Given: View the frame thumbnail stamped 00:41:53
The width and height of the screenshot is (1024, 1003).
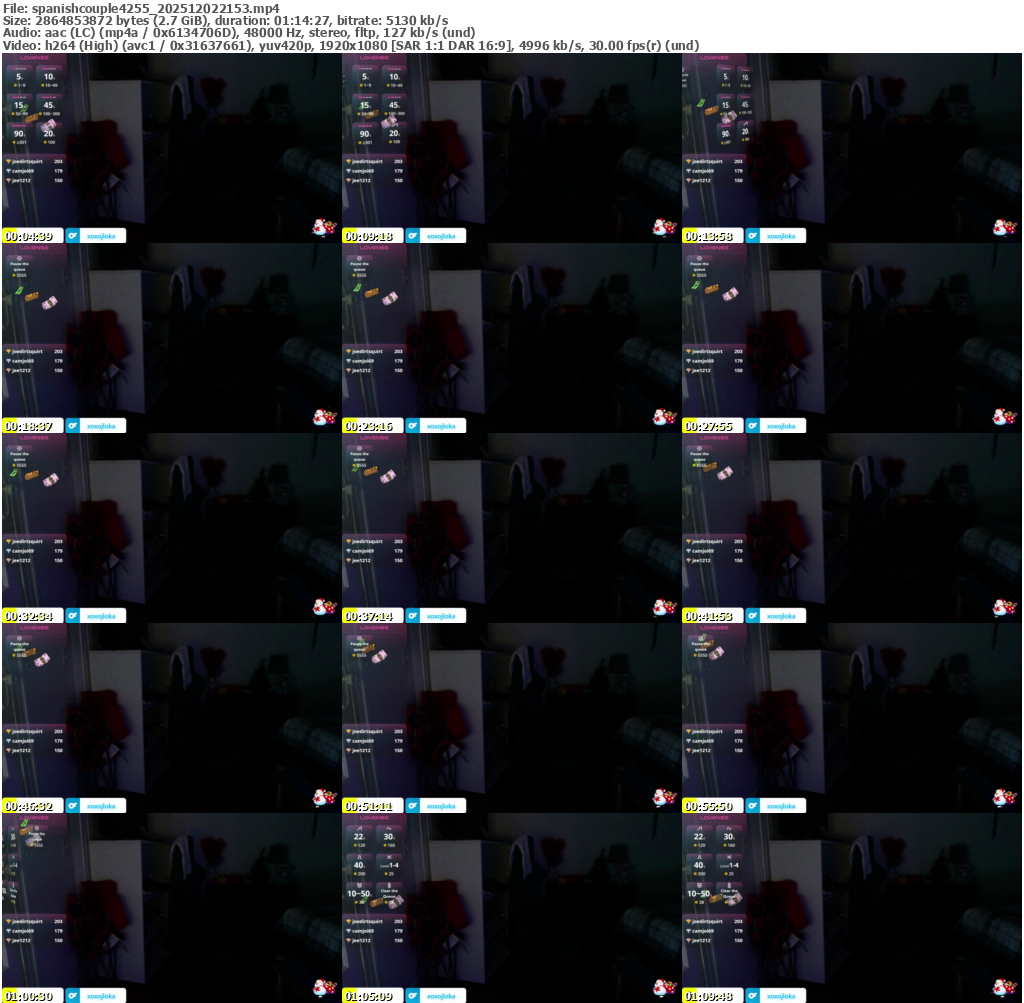Looking at the screenshot, I should coord(852,528).
